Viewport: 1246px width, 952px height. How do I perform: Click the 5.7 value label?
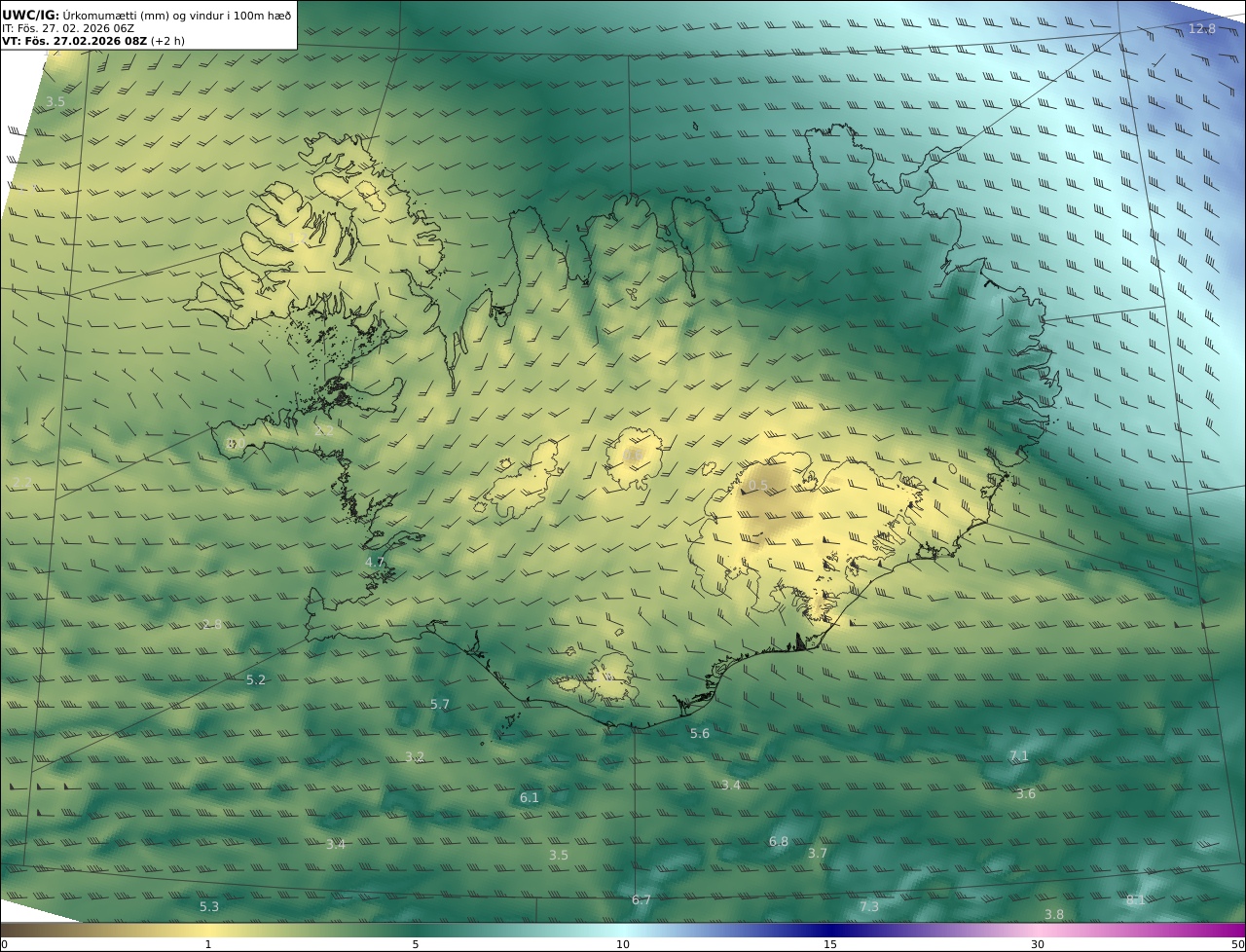point(440,704)
